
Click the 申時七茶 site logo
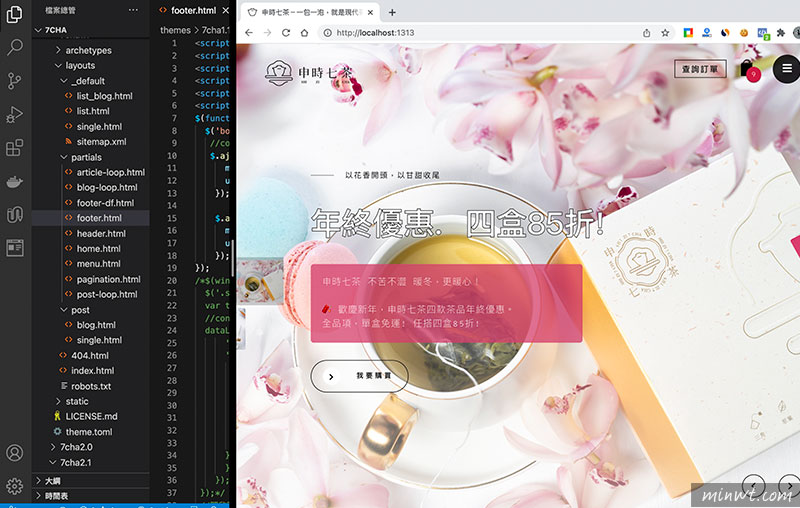pos(310,73)
